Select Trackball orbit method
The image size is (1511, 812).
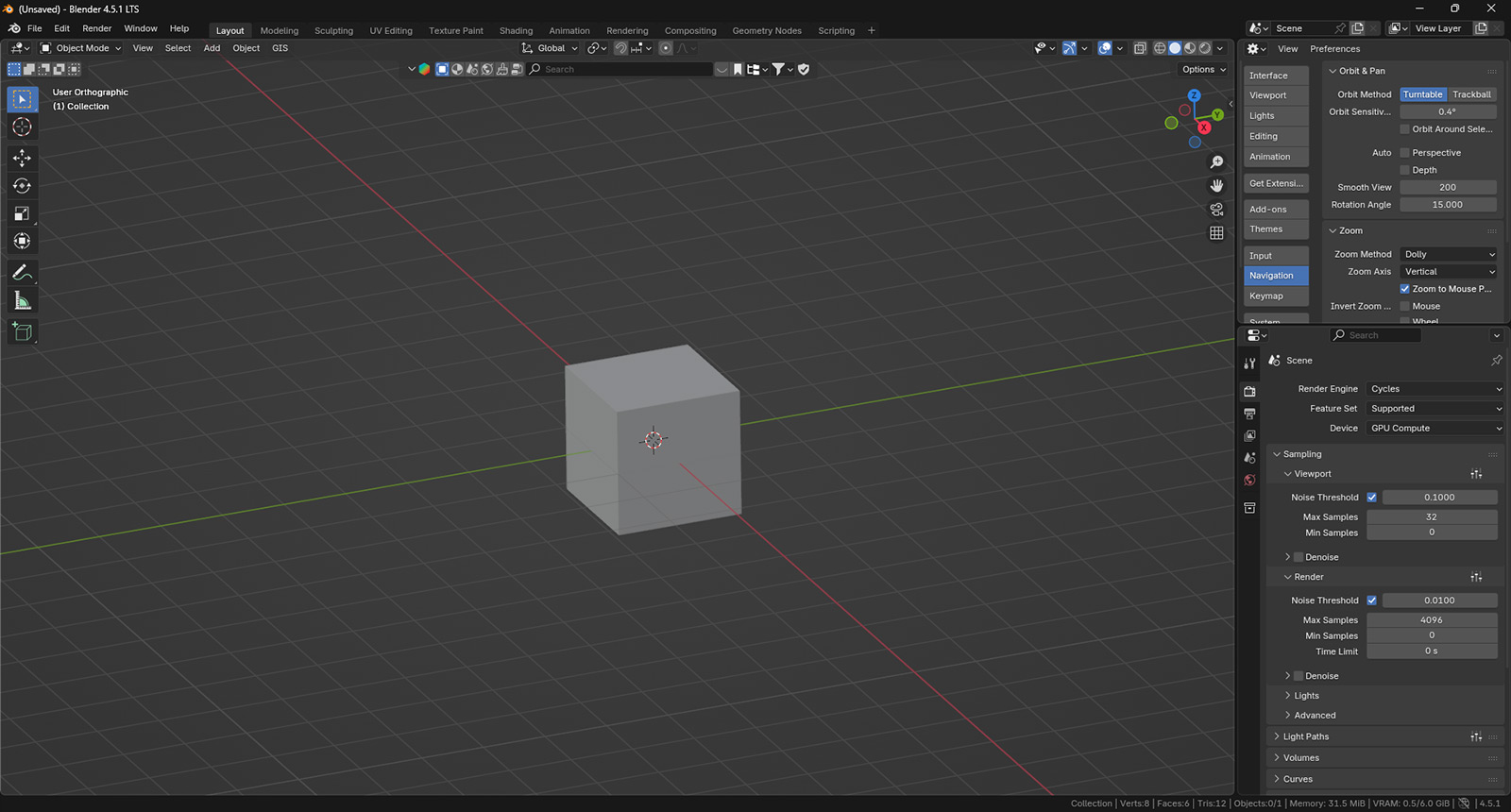click(x=1471, y=94)
